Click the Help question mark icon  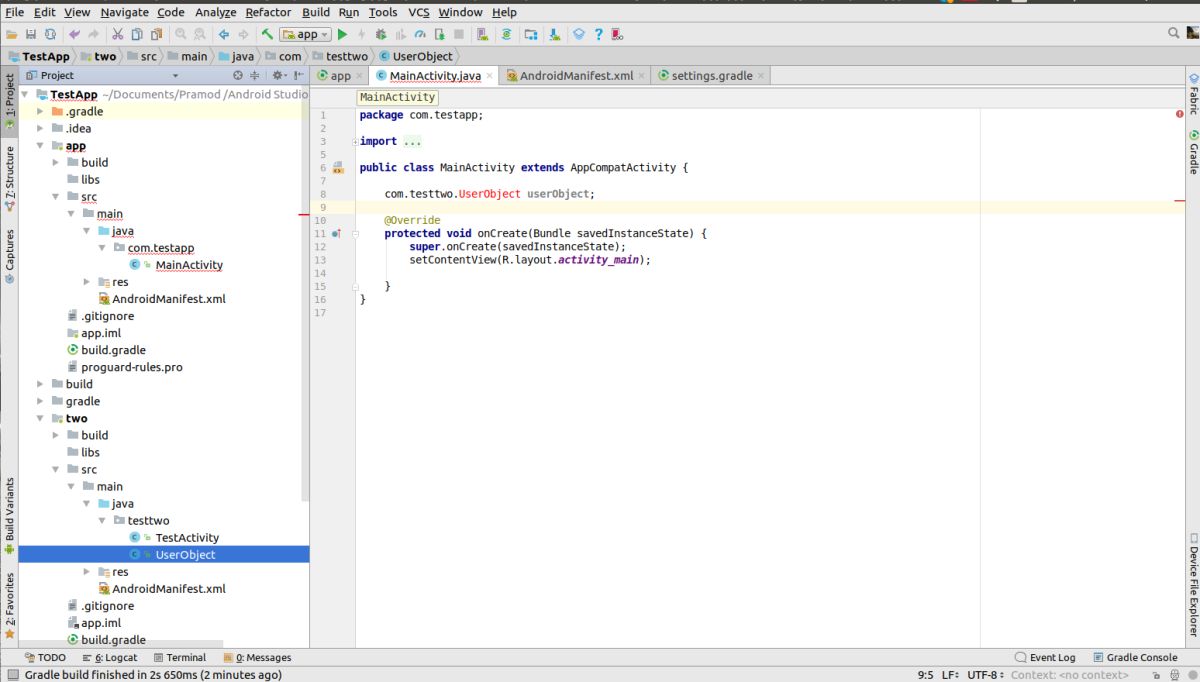pyautogui.click(x=598, y=34)
